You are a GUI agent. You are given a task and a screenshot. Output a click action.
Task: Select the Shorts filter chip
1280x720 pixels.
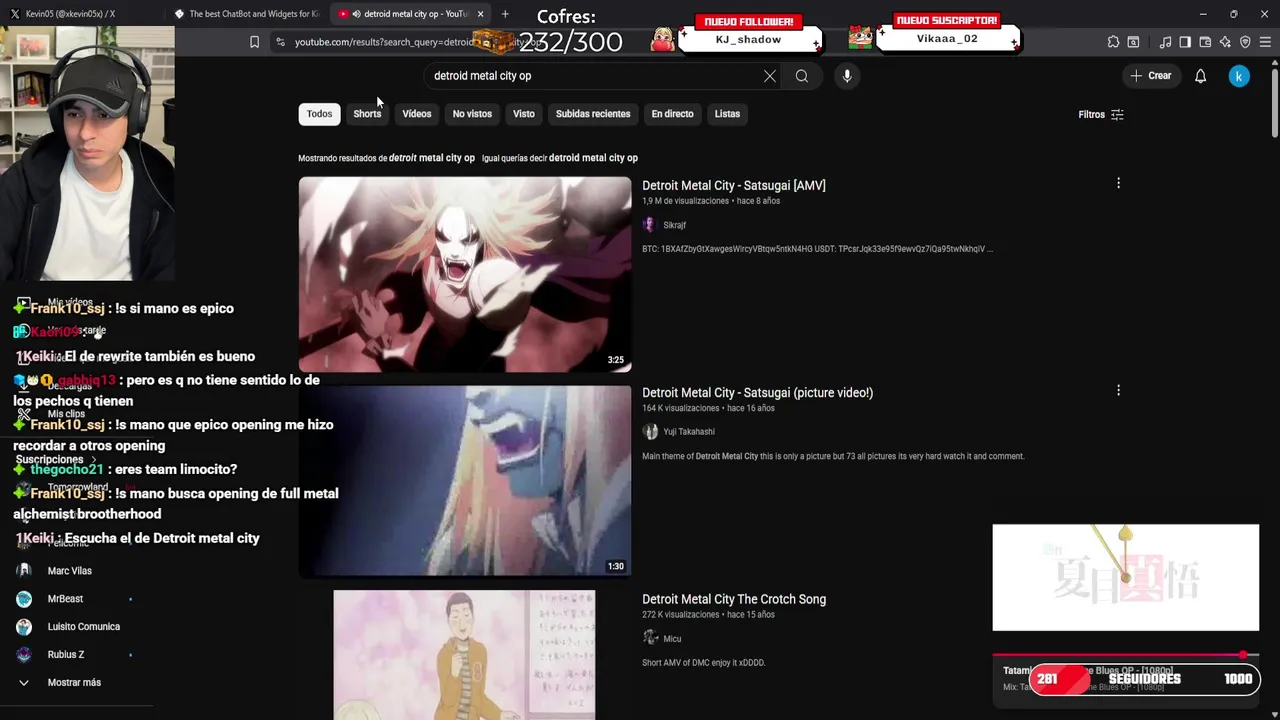pyautogui.click(x=367, y=114)
